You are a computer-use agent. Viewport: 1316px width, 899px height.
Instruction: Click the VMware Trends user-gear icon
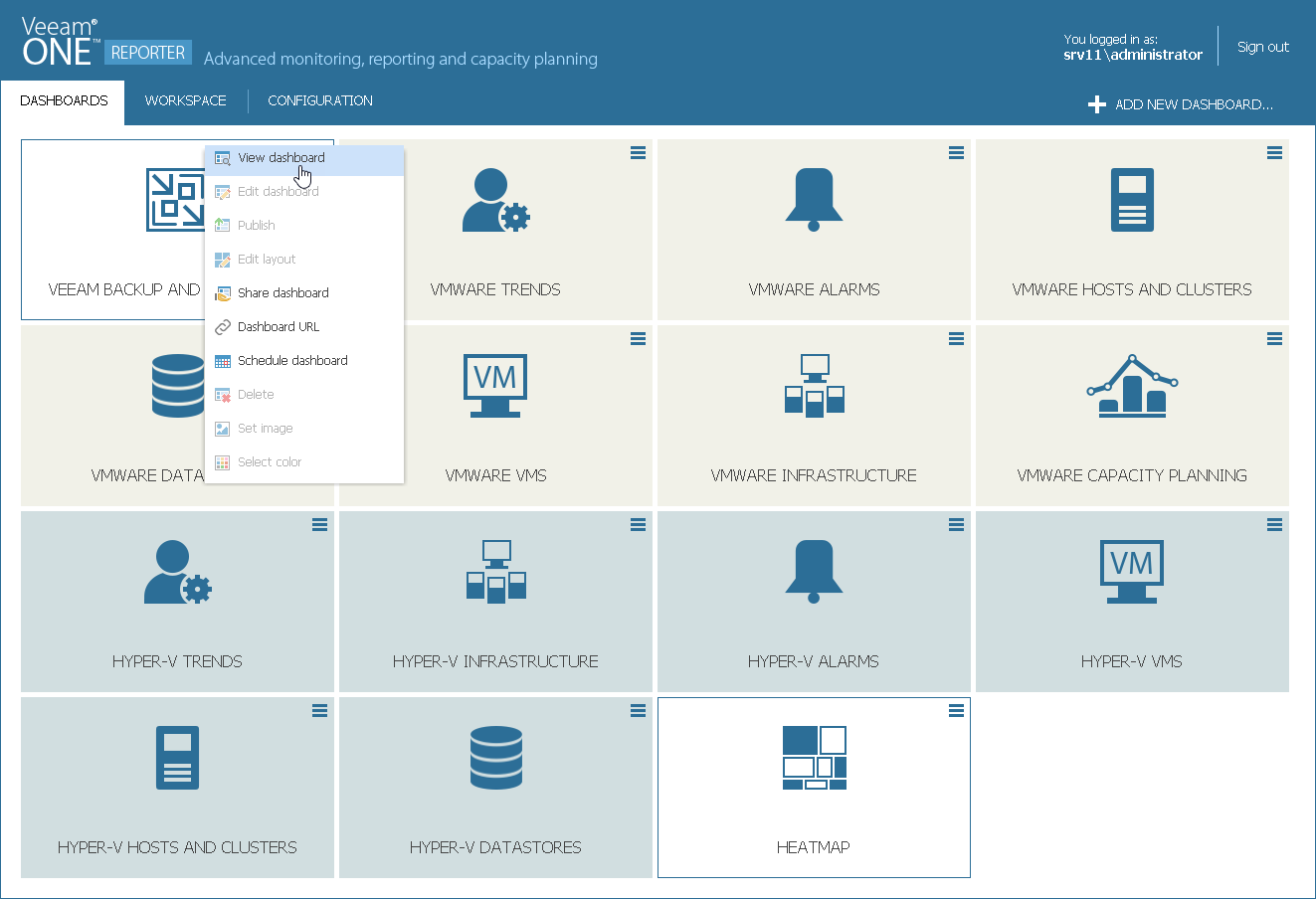[496, 200]
